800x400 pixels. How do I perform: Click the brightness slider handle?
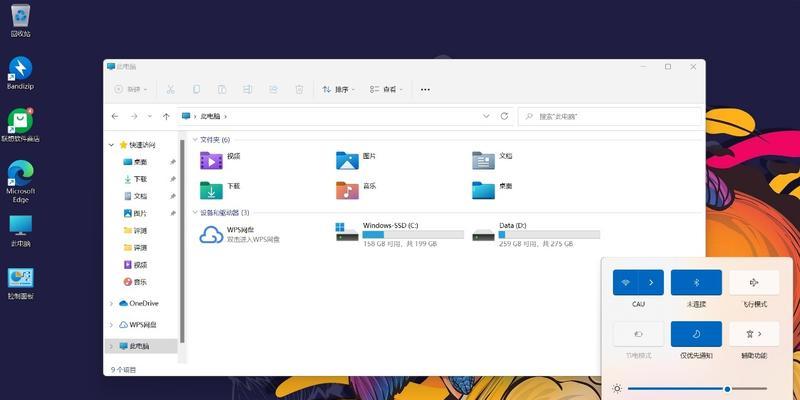[x=727, y=389]
